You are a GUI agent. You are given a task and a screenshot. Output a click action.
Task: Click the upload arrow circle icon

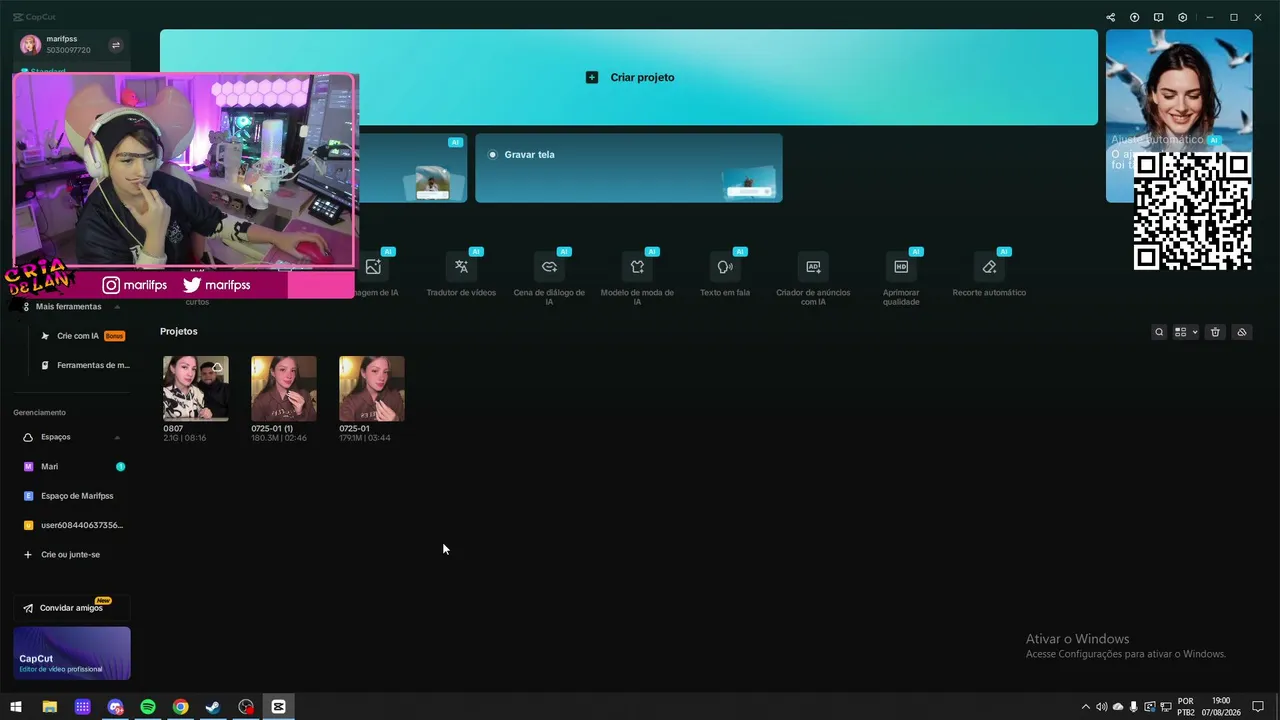coord(1134,17)
